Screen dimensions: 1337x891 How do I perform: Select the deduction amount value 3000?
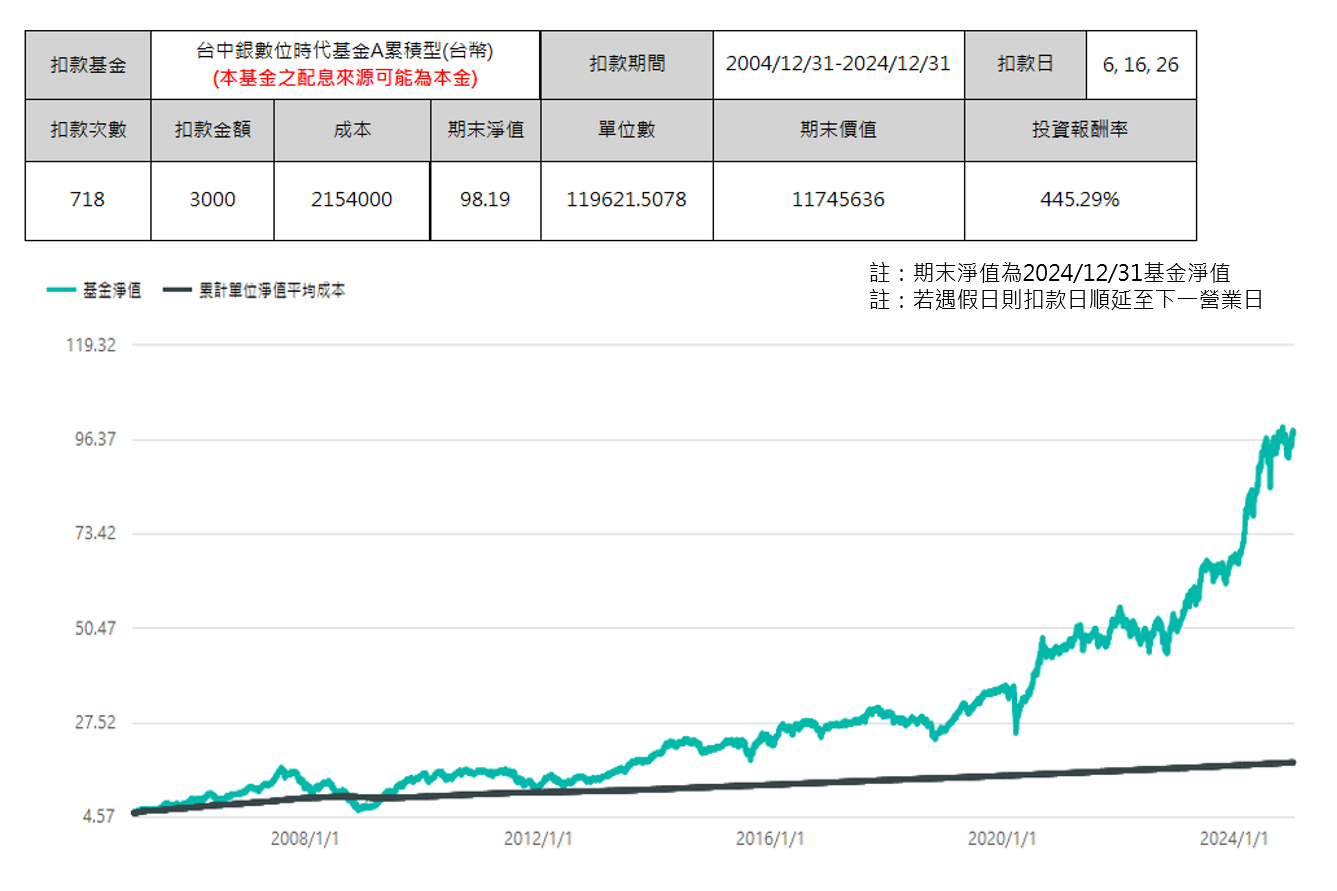tap(212, 200)
